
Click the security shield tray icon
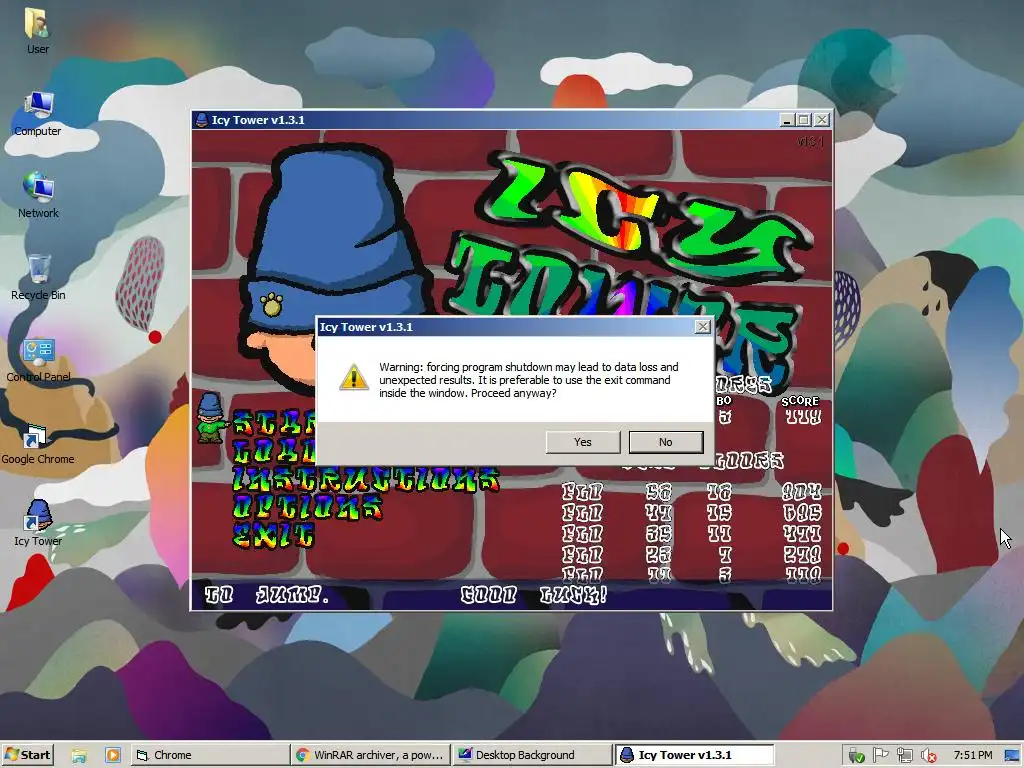[857, 756]
